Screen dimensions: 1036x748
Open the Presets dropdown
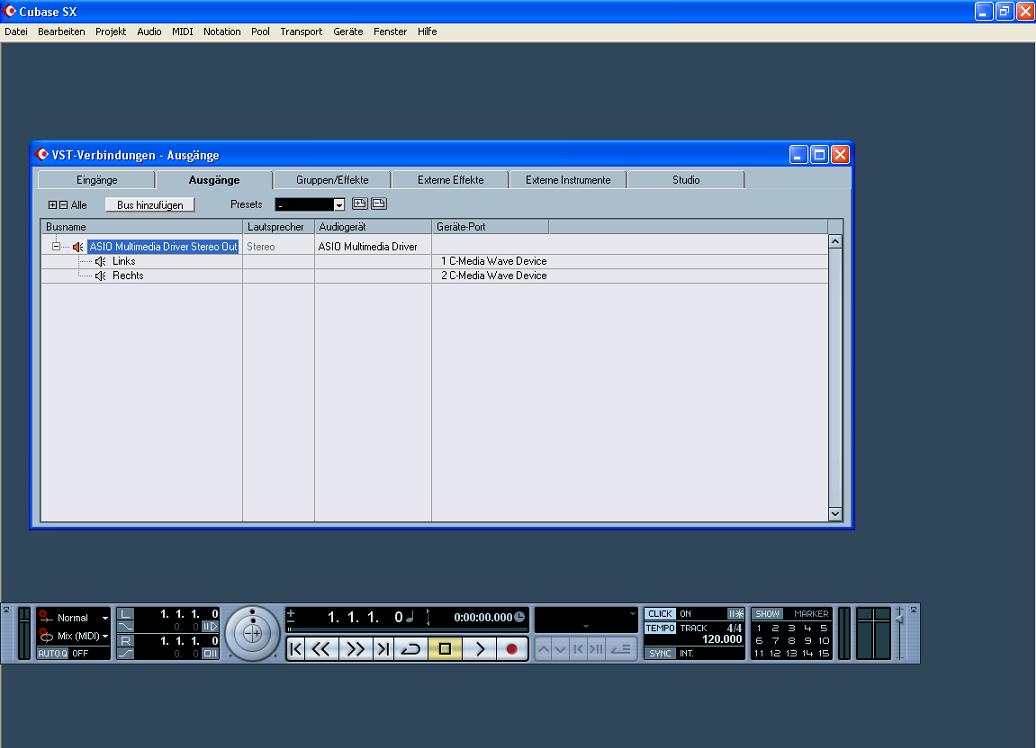point(339,205)
